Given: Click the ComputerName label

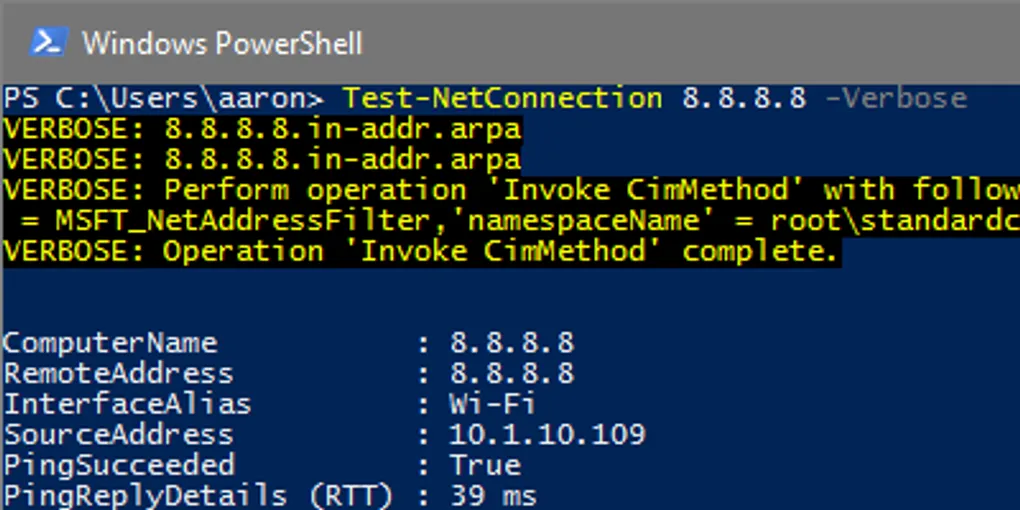Looking at the screenshot, I should [110, 343].
